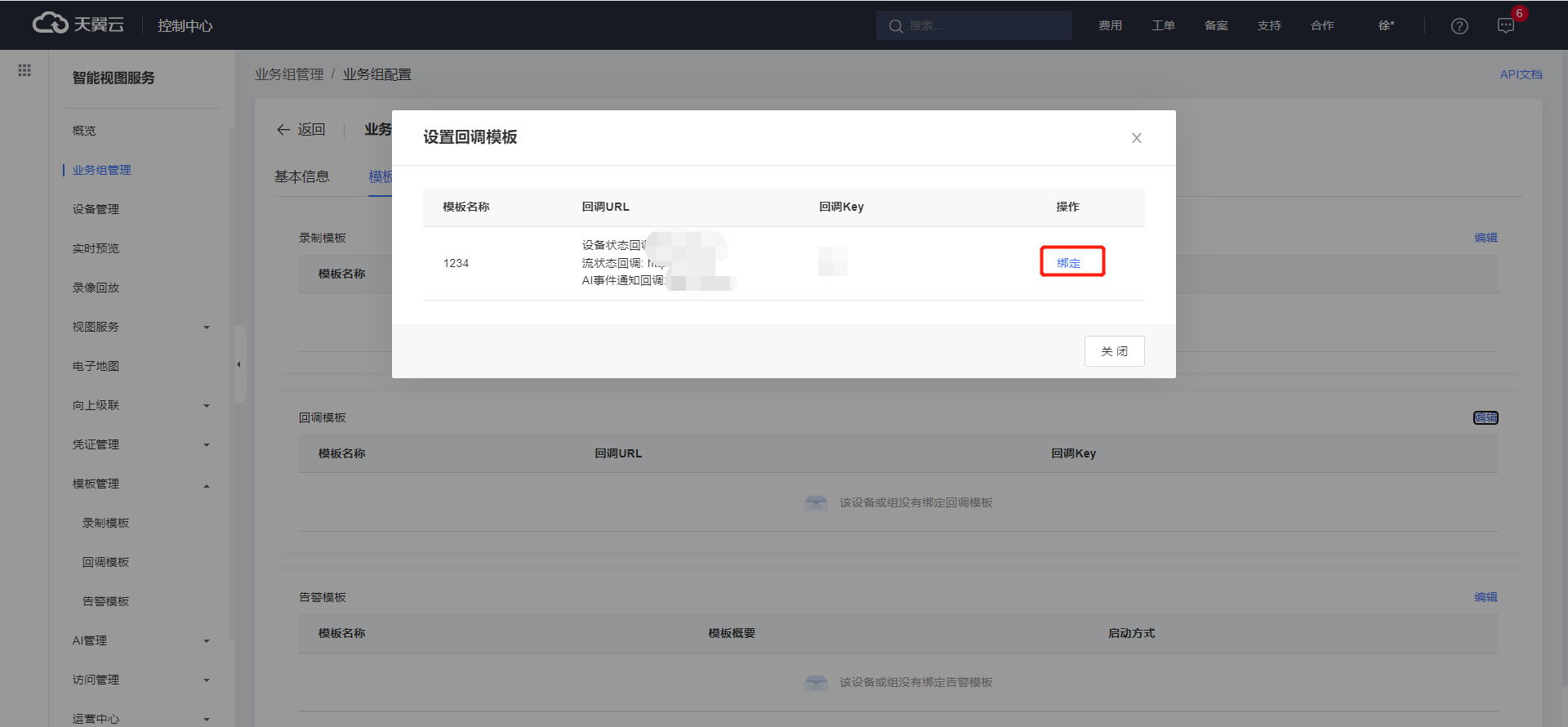Close the 设置回调模板 dialog with X
This screenshot has width=1568, height=727.
1136,138
